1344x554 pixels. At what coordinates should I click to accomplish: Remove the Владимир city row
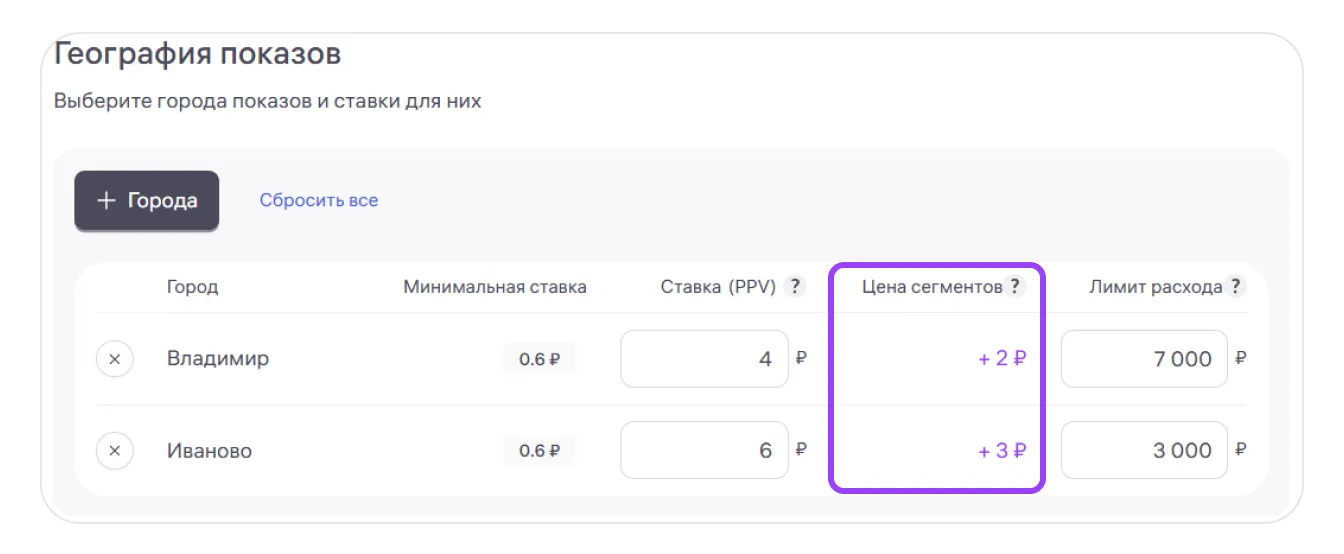point(115,359)
